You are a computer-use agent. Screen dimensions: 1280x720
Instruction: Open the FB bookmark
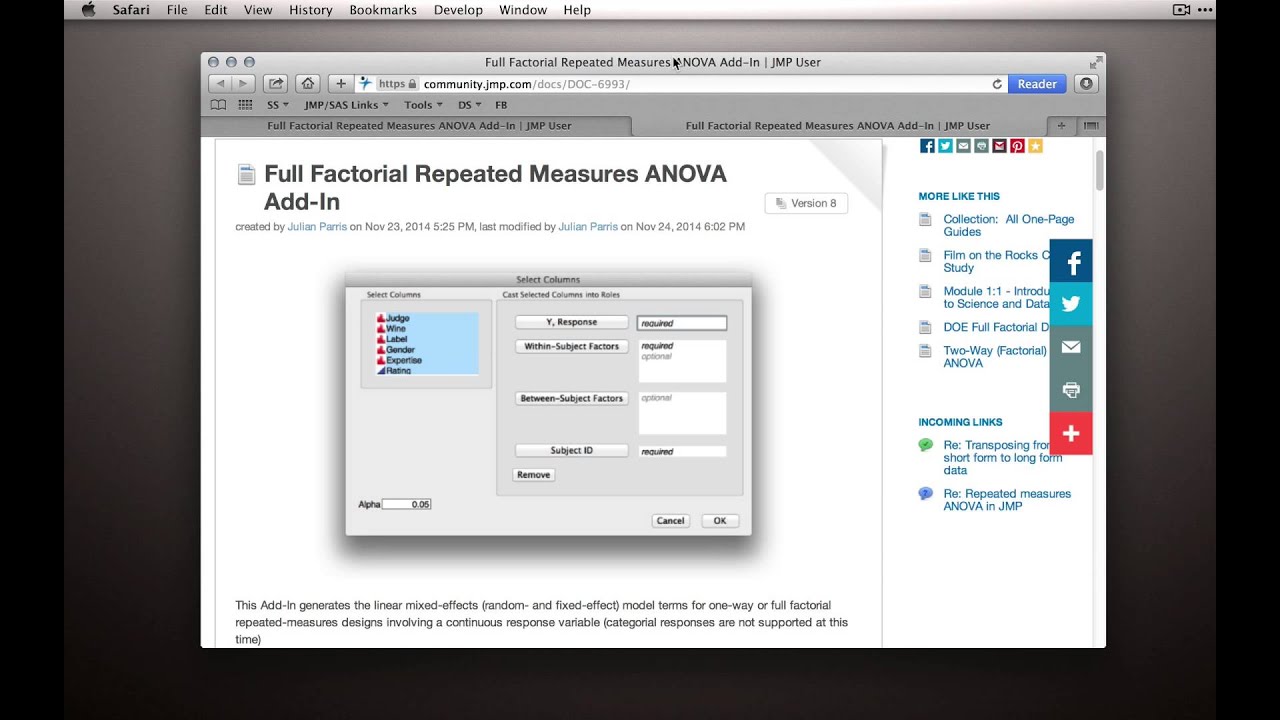[501, 105]
